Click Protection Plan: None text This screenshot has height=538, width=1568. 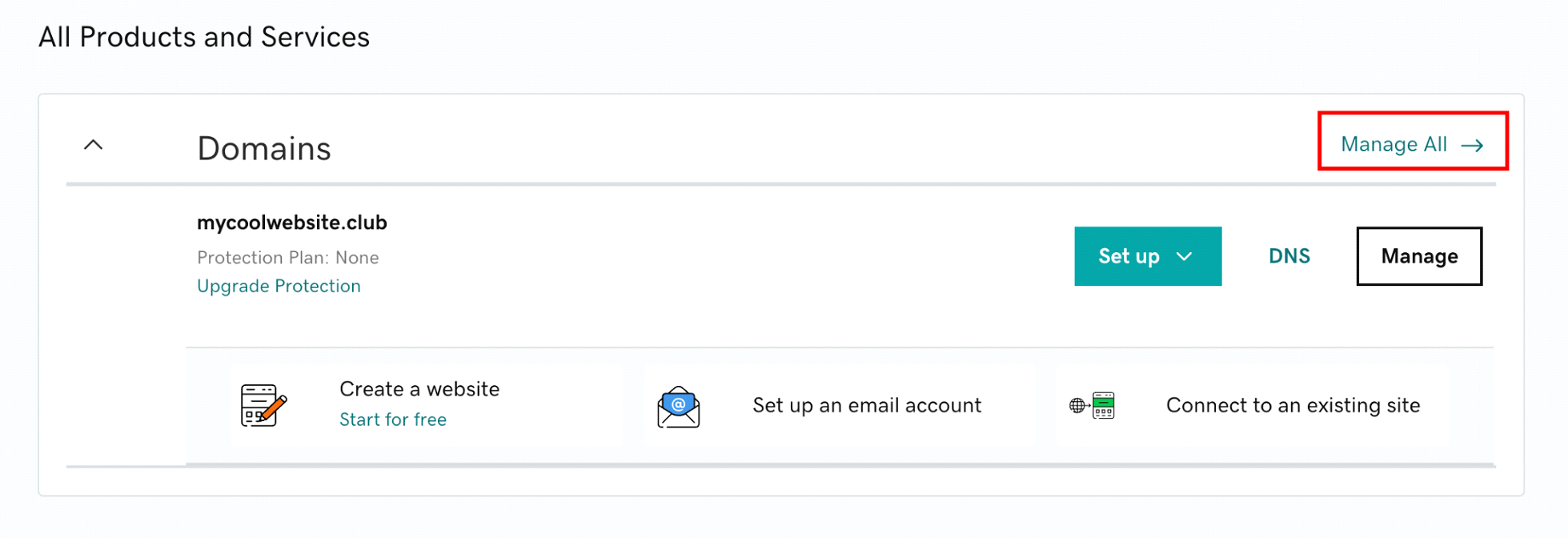(x=288, y=257)
